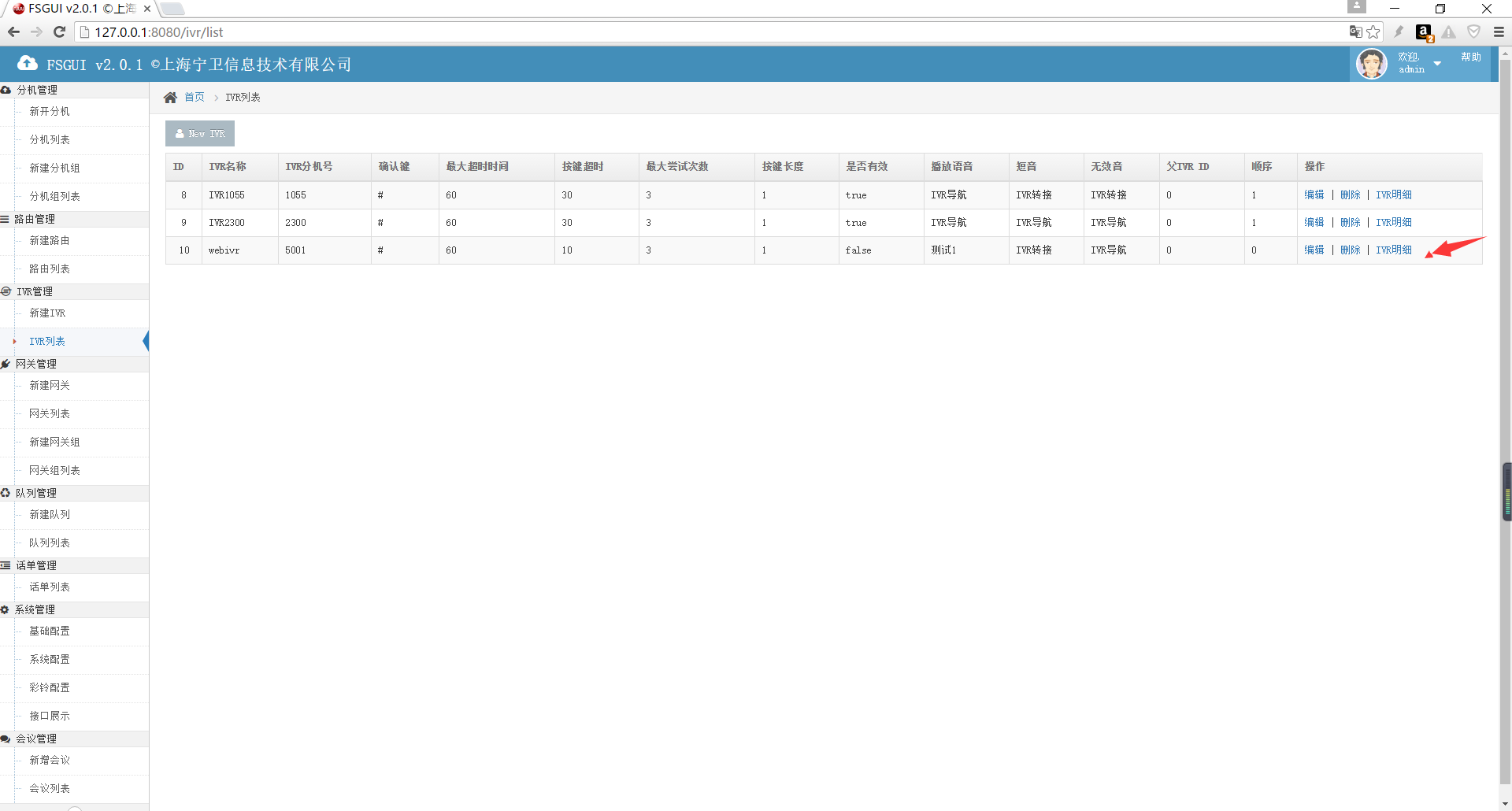
Task: Click the translate page icon
Action: (1355, 32)
